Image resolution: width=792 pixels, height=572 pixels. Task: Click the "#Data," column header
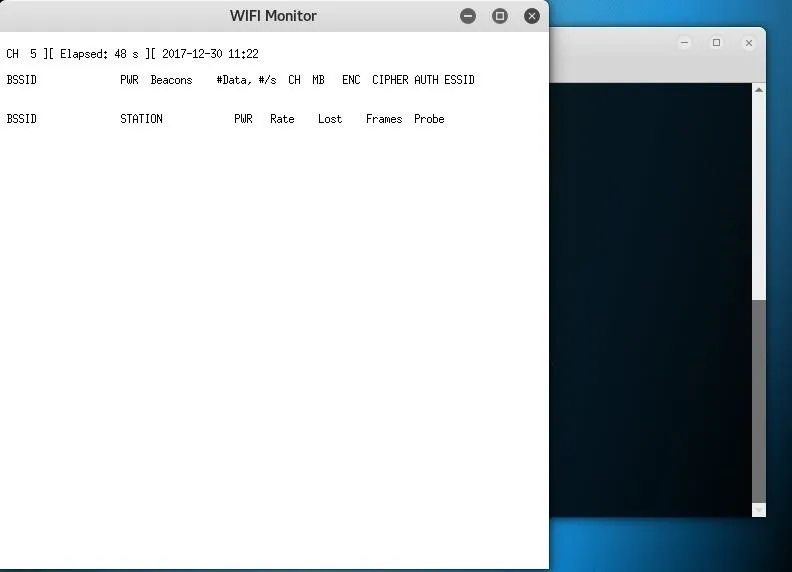pos(234,80)
